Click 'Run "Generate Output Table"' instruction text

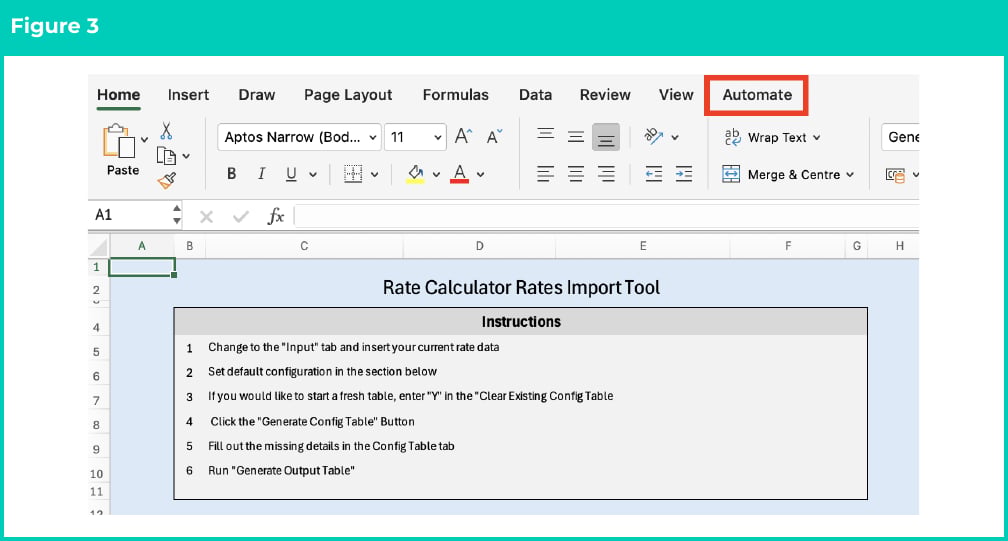(282, 471)
